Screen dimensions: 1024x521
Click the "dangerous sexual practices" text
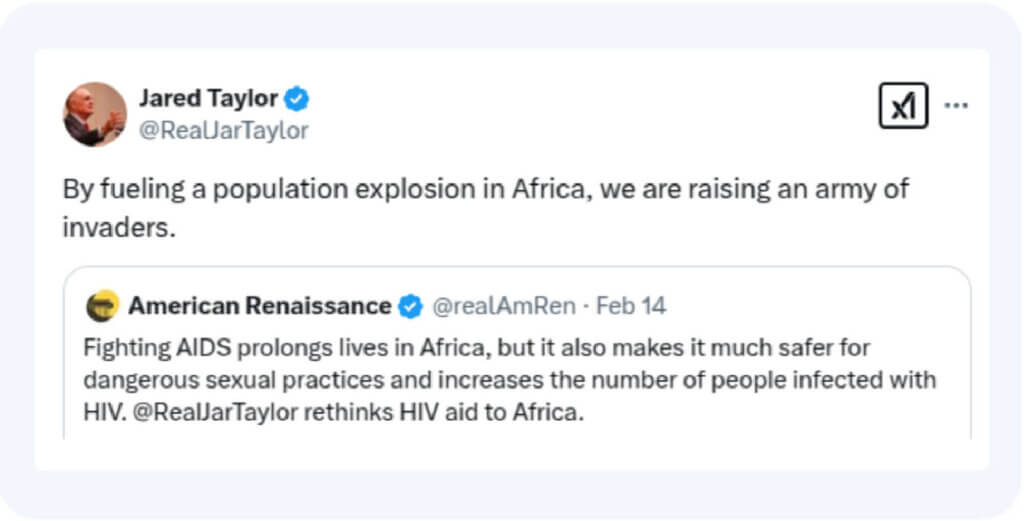[x=200, y=381]
